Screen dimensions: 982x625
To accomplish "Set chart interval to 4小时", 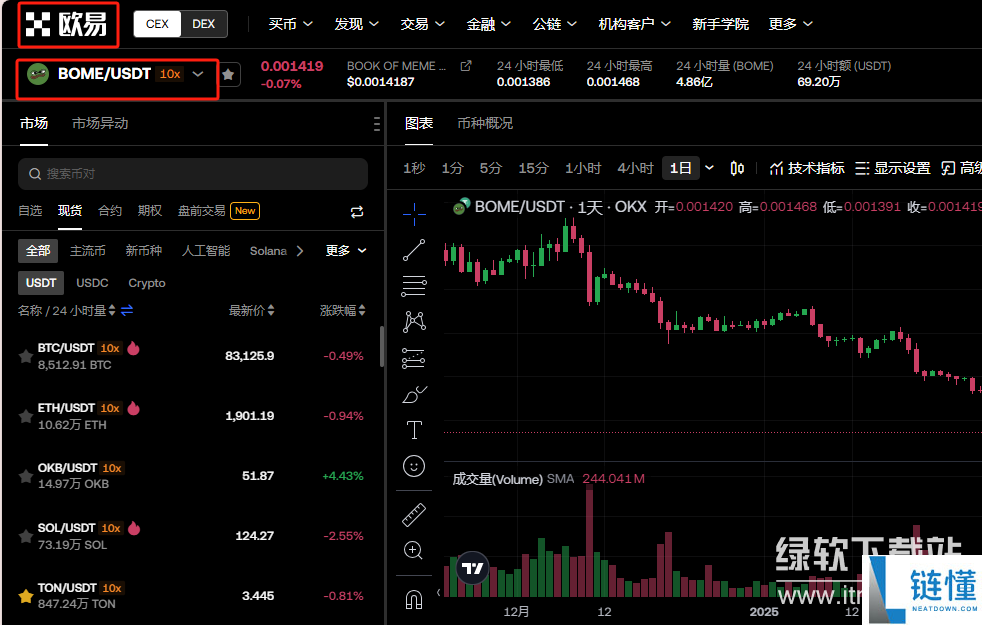I will point(635,168).
